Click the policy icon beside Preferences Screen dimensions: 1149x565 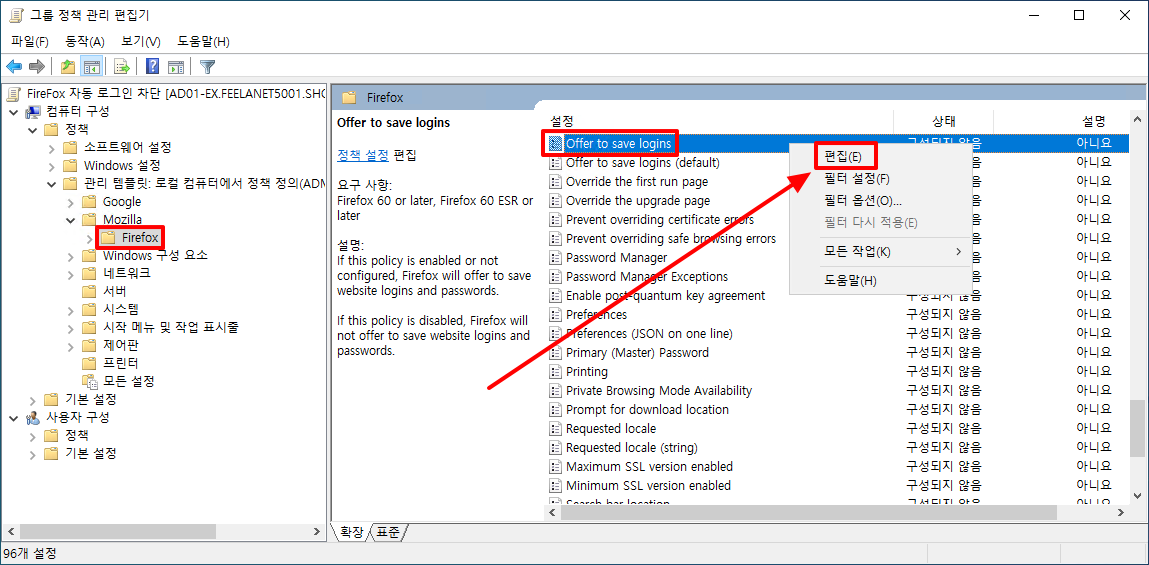[555, 315]
